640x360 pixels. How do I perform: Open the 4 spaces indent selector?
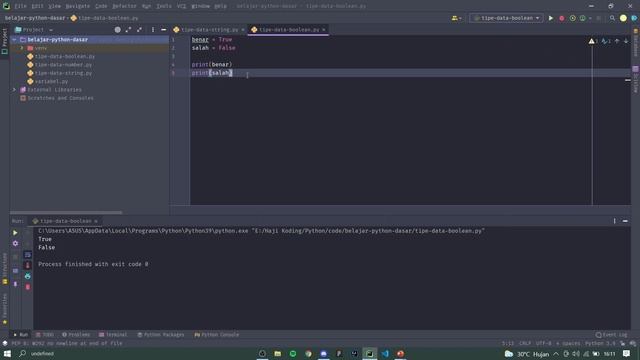(x=568, y=343)
